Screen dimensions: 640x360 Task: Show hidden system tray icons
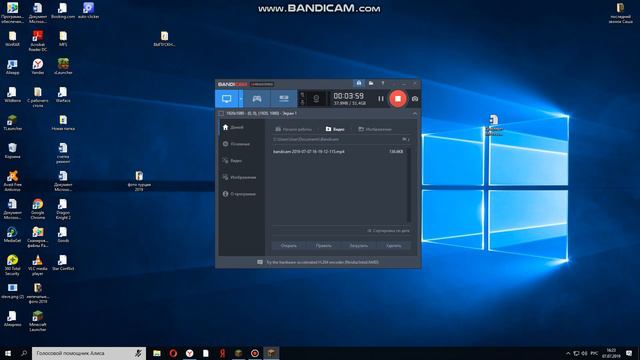pos(568,353)
